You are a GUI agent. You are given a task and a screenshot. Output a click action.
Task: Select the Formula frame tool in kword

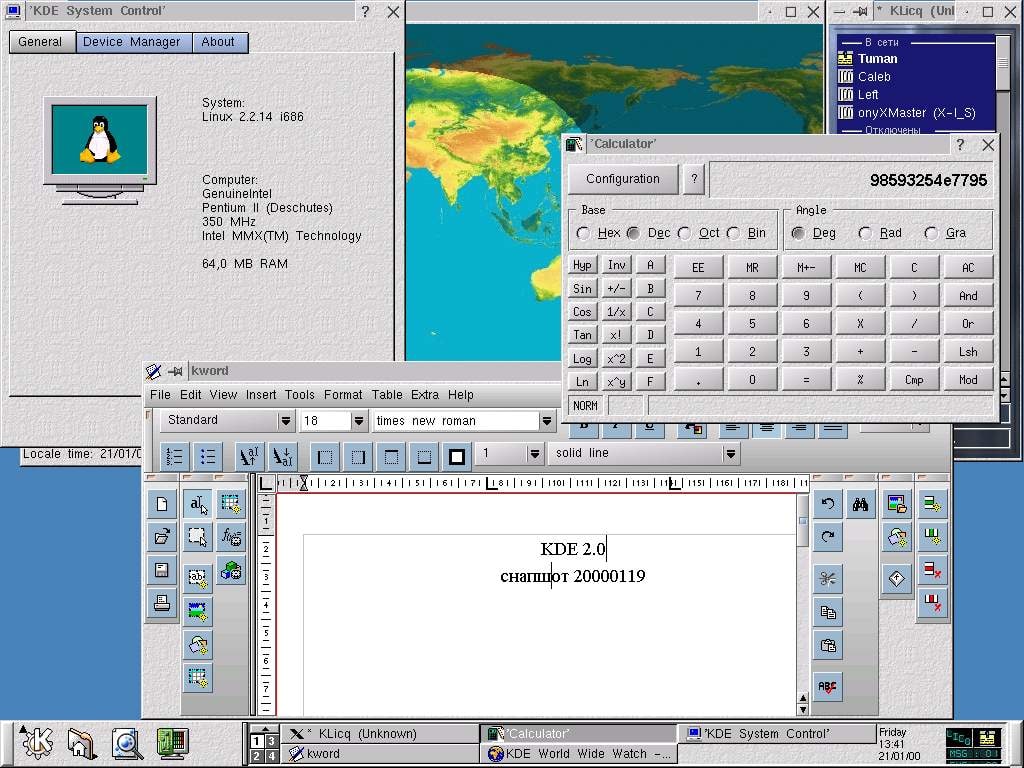pyautogui.click(x=231, y=537)
